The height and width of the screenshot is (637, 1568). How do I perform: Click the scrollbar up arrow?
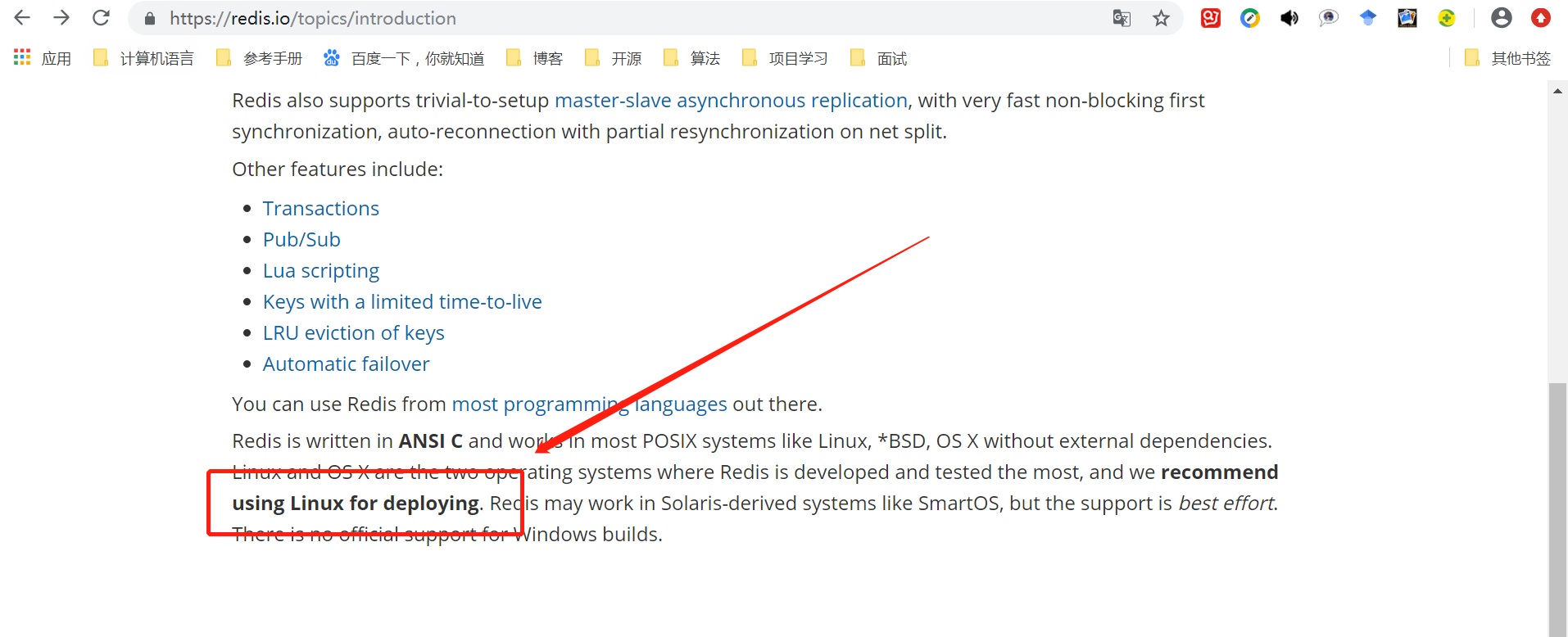[x=1557, y=91]
